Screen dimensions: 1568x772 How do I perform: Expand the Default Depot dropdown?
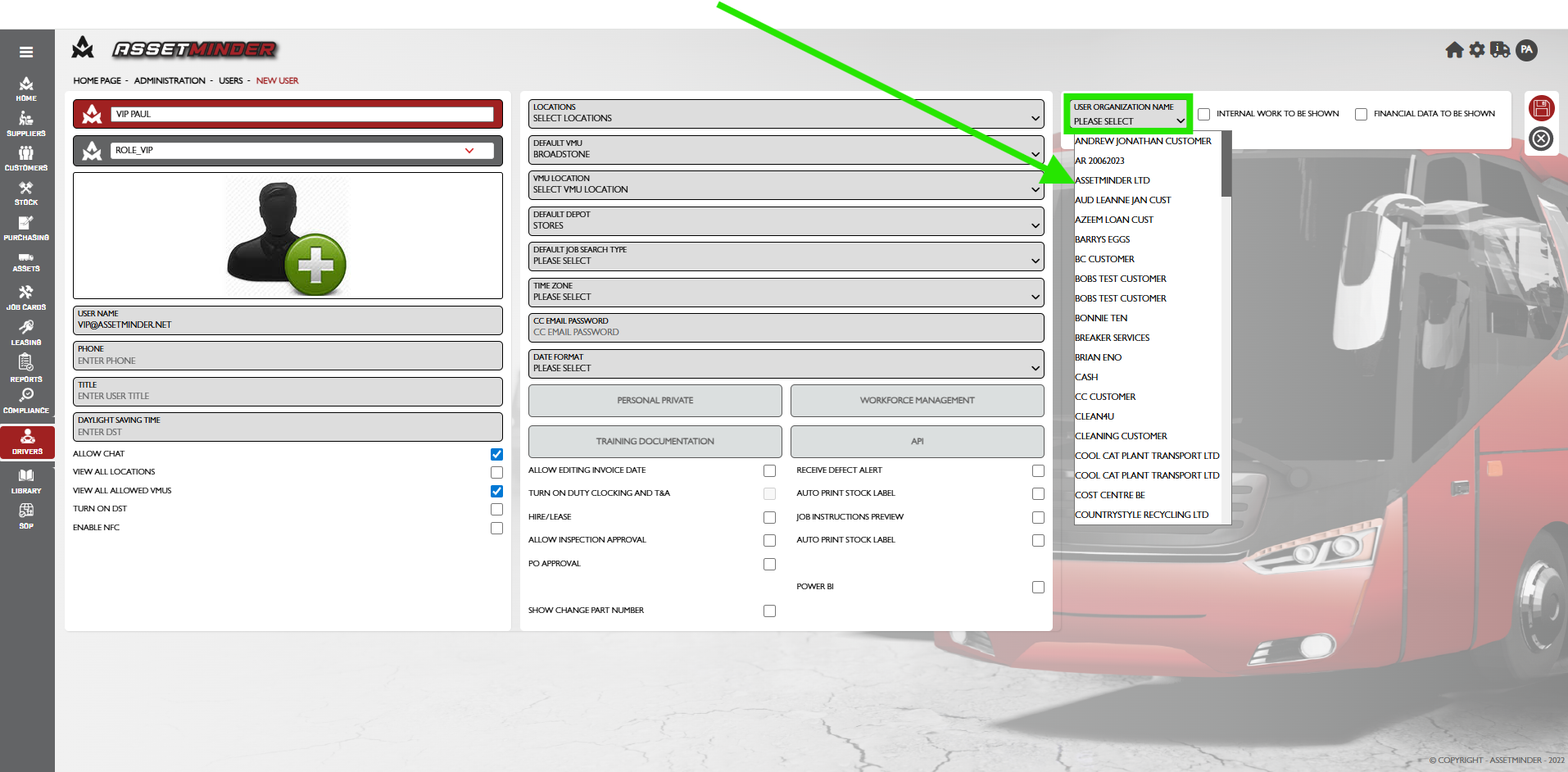pos(786,220)
